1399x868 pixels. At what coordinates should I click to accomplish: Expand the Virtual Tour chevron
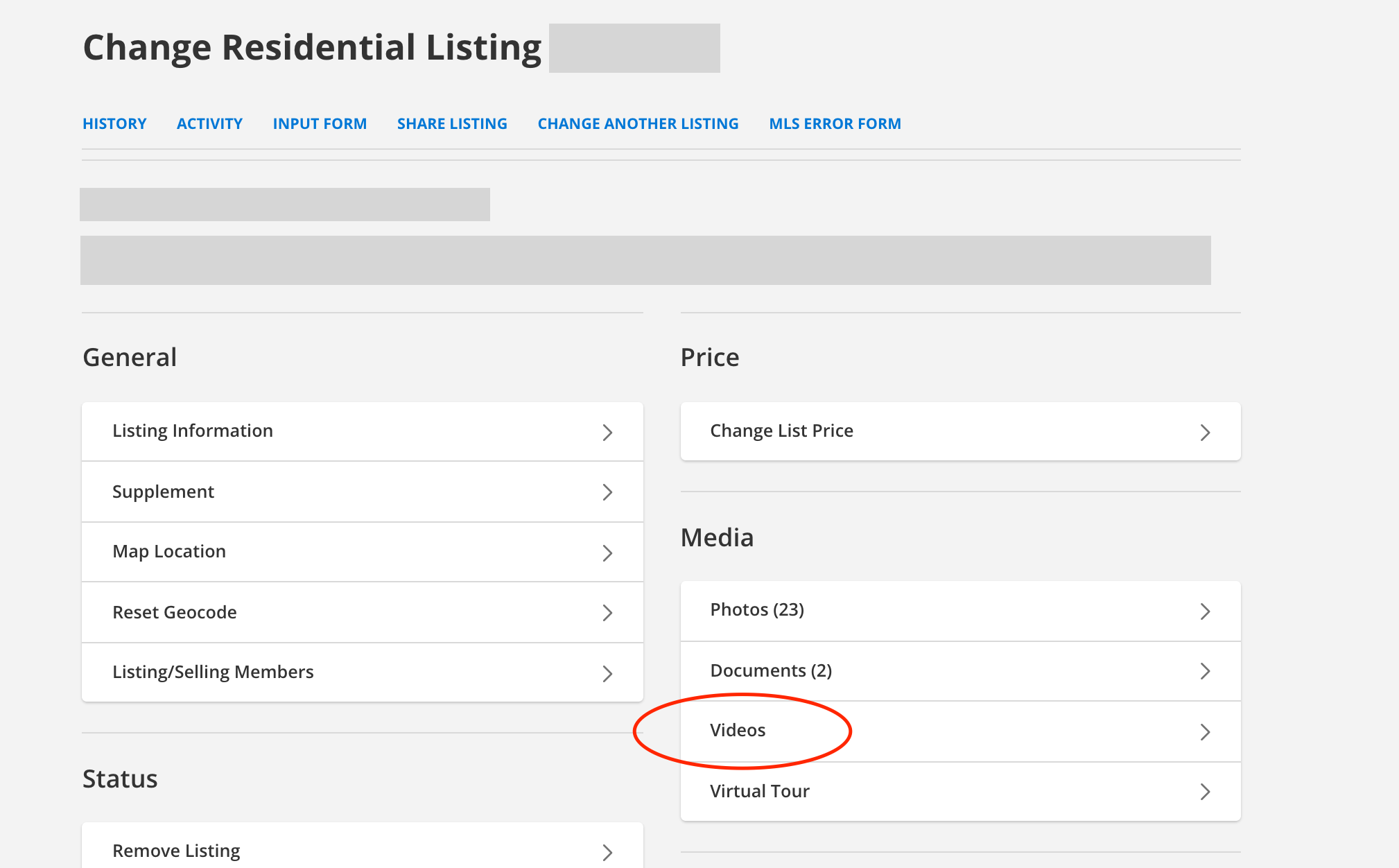pyautogui.click(x=1205, y=792)
